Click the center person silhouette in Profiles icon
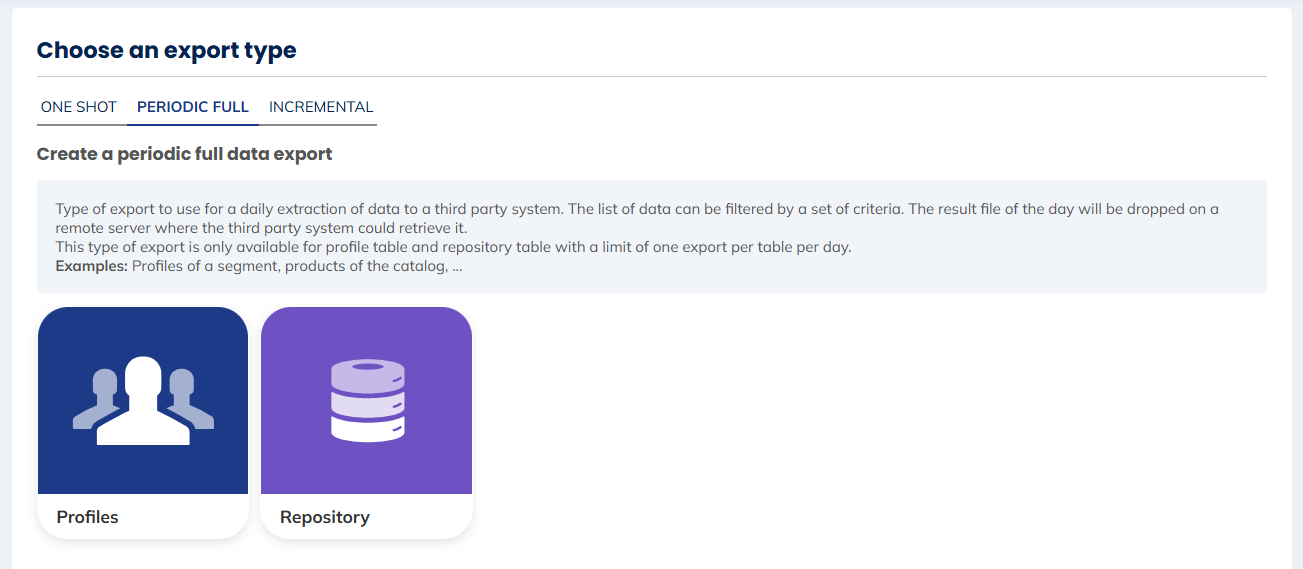The image size is (1303, 569). [x=143, y=405]
